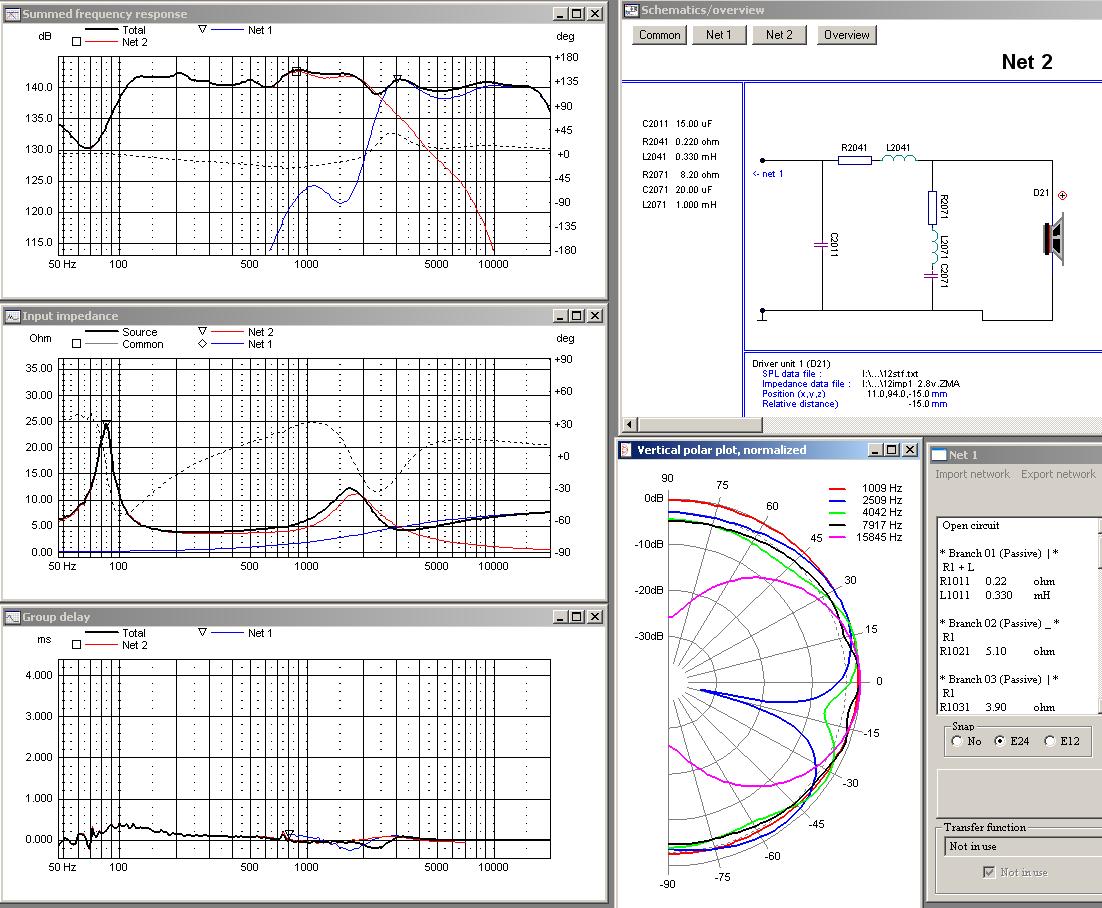The image size is (1102, 908).
Task: Select the E12 snap radio button
Action: 1049,741
